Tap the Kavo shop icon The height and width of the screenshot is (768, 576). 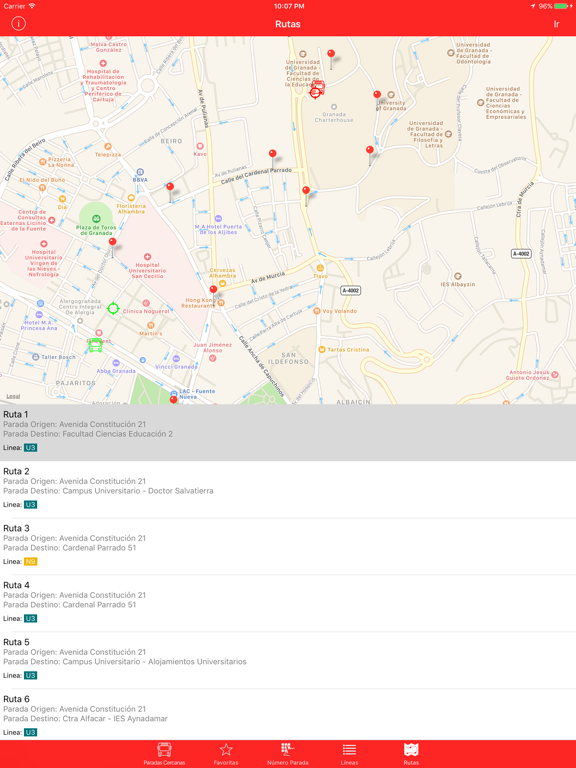(x=200, y=146)
